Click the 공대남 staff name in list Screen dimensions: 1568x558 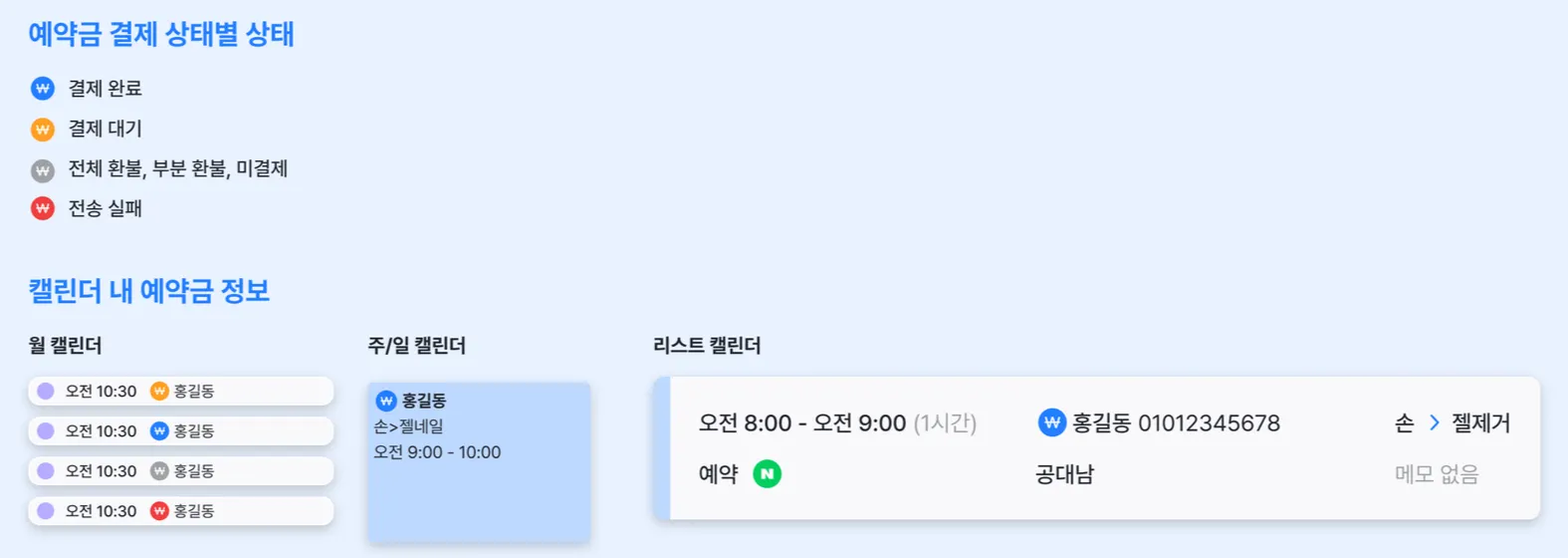tap(1064, 474)
